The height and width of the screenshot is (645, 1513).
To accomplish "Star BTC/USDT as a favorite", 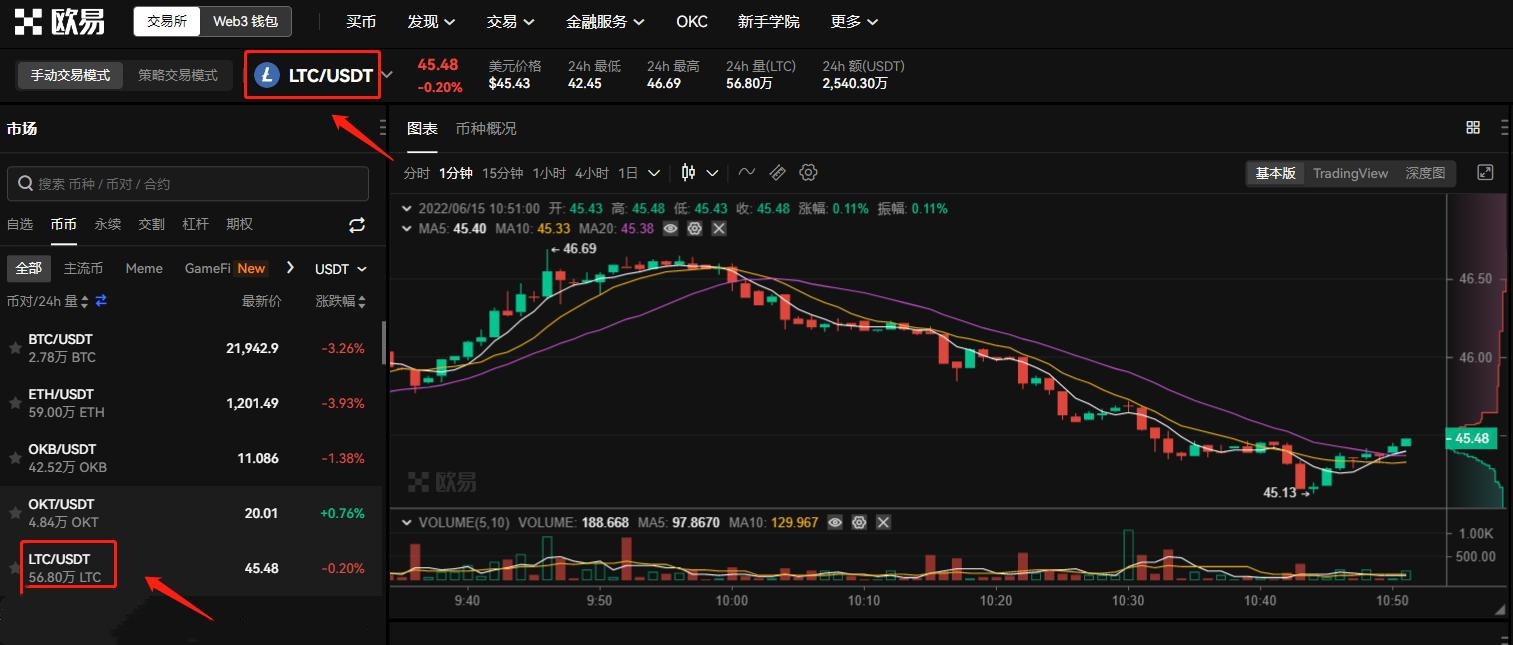I will coord(14,345).
